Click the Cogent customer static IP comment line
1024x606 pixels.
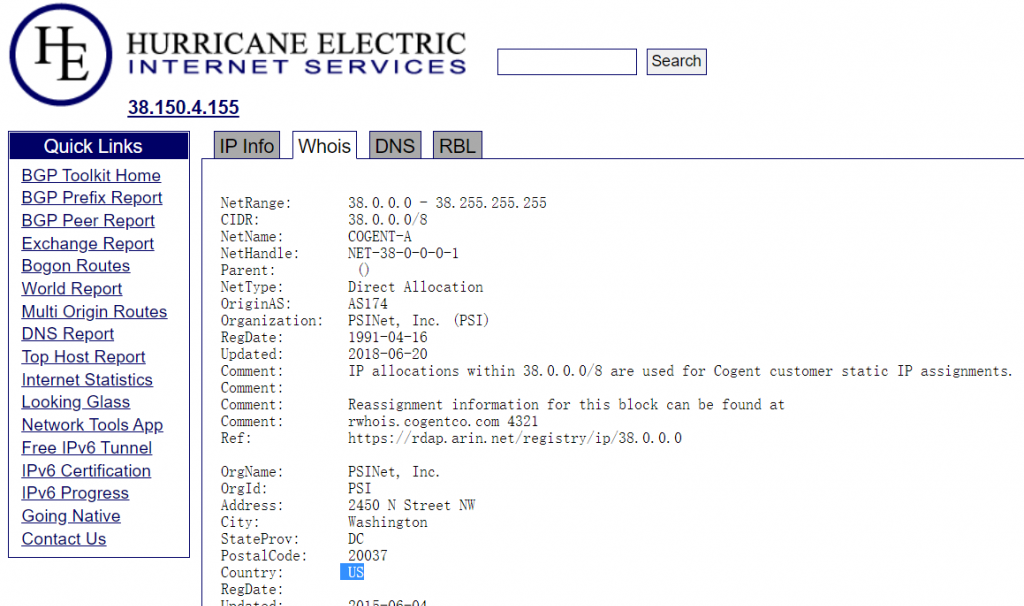pos(680,371)
